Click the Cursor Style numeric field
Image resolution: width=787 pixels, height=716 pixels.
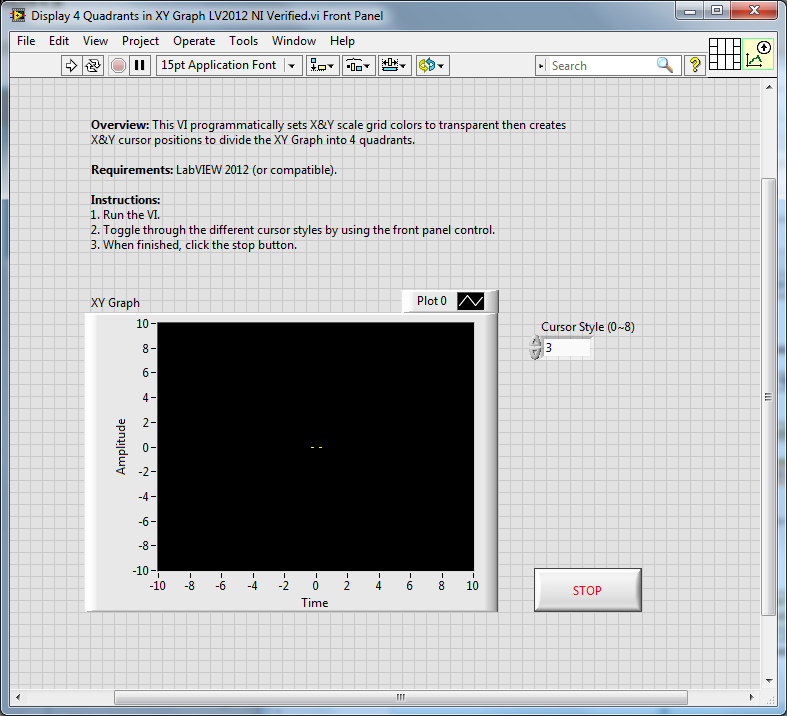pos(567,348)
